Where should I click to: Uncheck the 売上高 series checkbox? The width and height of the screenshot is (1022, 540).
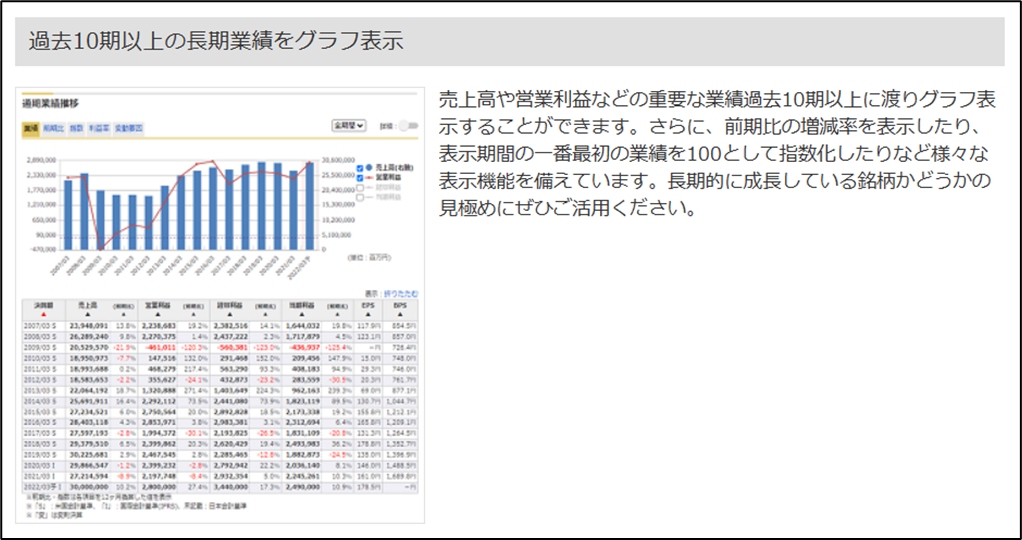(360, 167)
